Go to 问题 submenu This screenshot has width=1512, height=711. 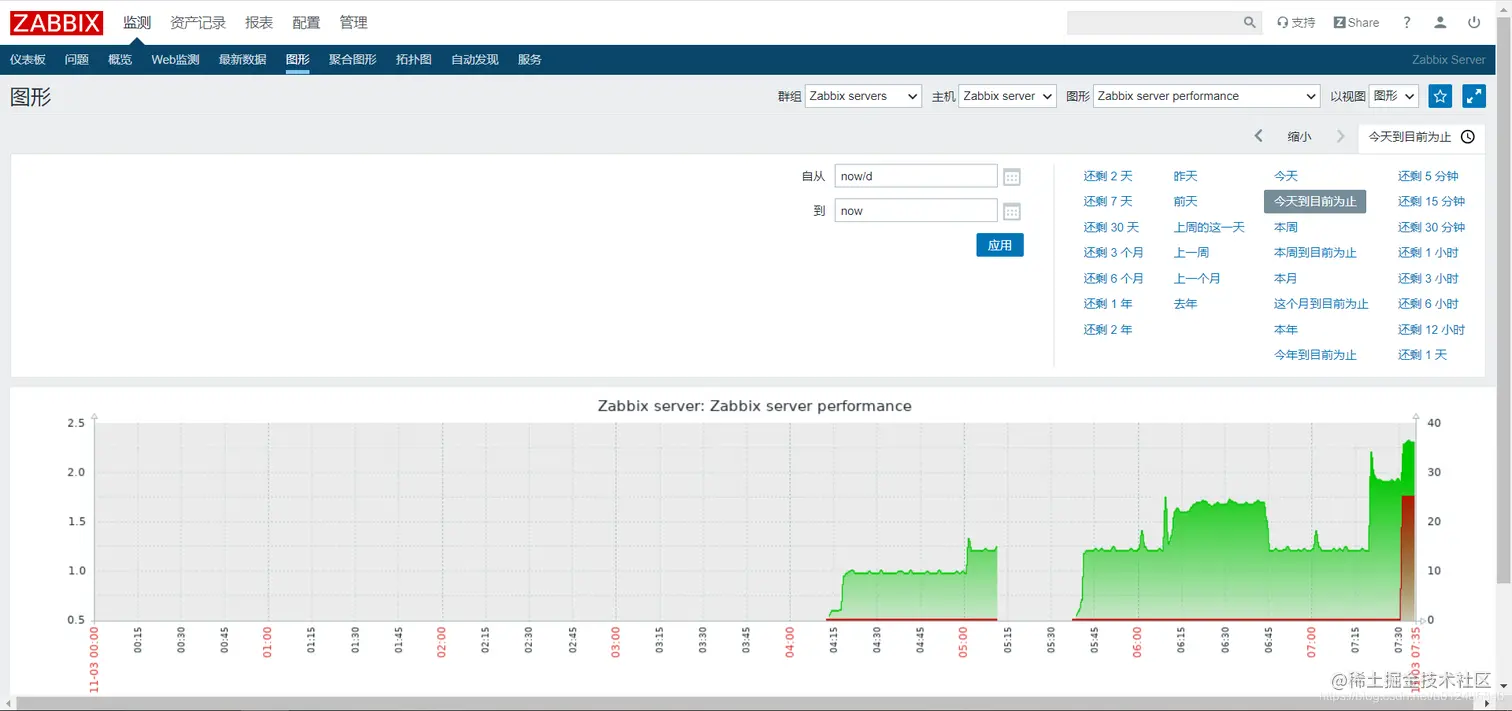pos(77,60)
